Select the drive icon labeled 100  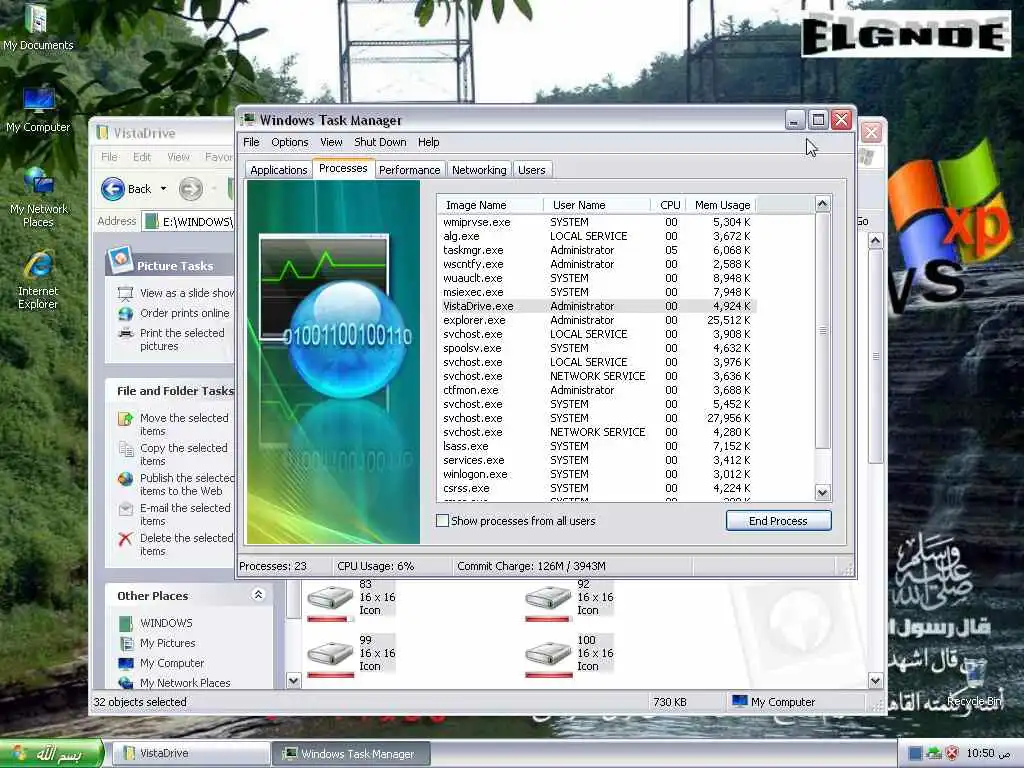click(x=549, y=656)
